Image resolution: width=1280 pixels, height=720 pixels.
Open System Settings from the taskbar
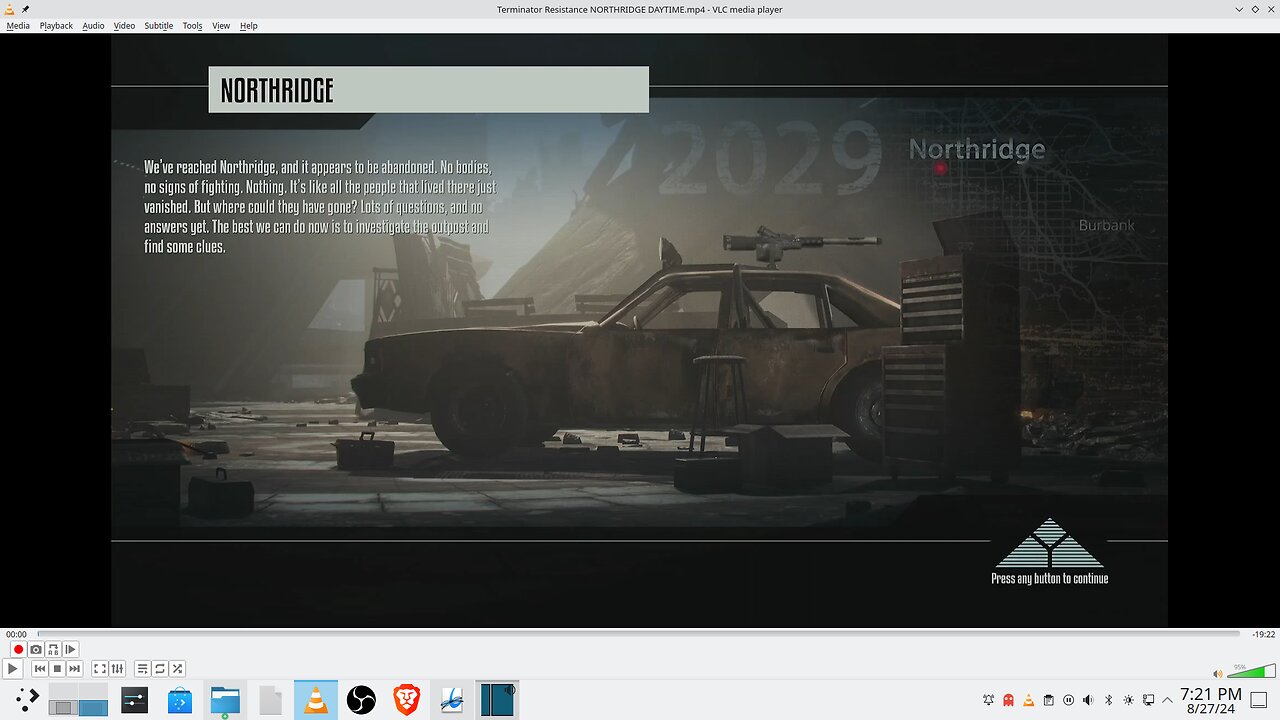(x=135, y=699)
